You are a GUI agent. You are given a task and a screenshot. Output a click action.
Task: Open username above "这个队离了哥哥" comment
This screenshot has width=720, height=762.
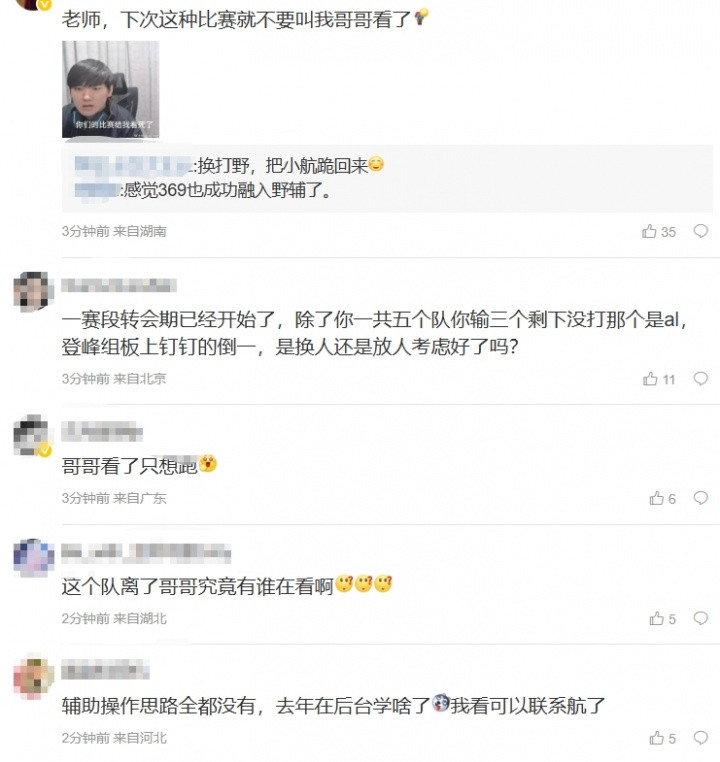click(146, 552)
